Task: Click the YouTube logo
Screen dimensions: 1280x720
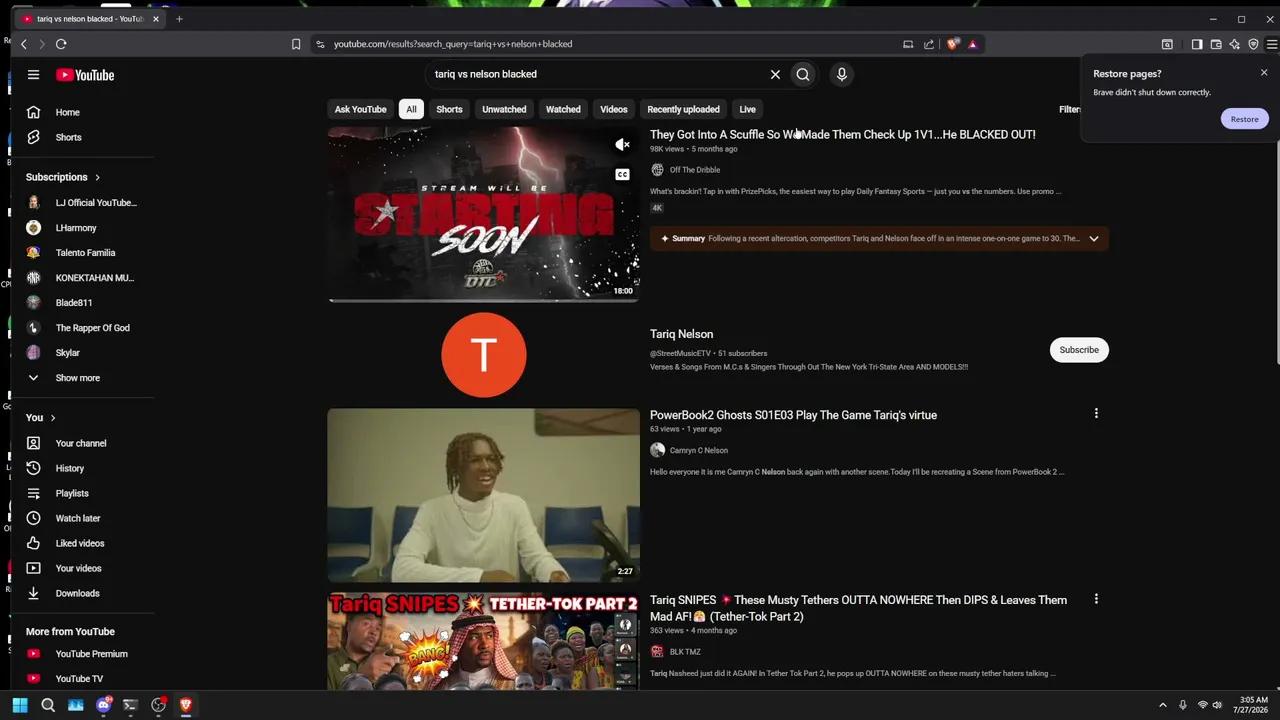Action: click(85, 75)
